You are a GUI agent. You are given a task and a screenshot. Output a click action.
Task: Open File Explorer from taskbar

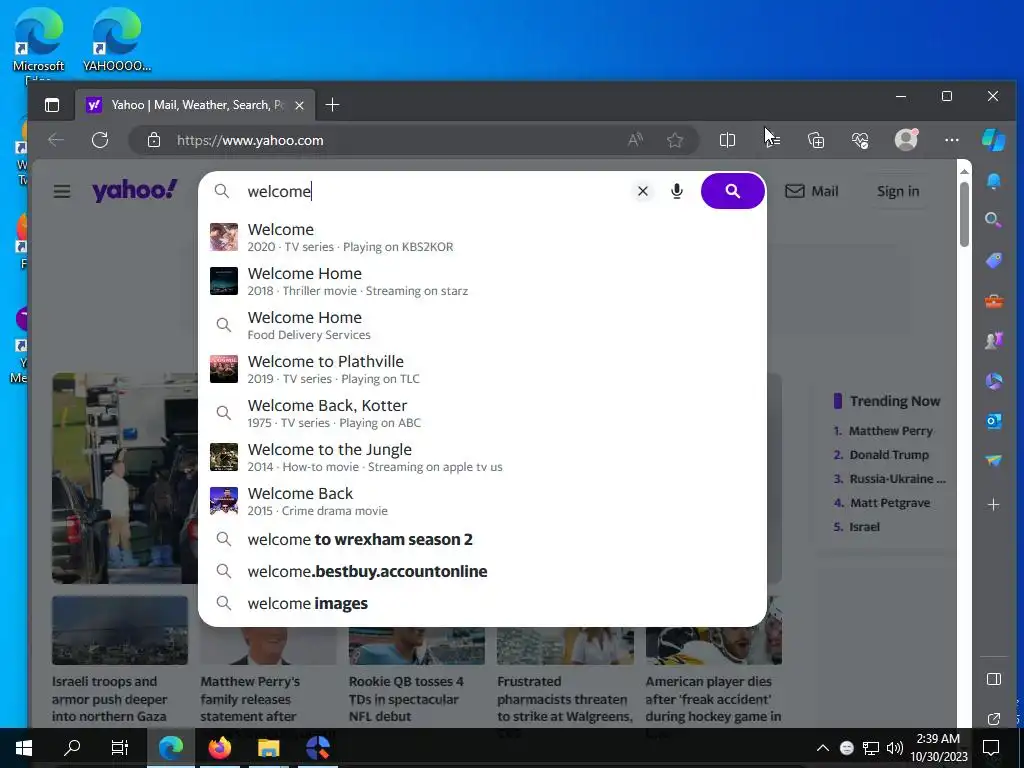tap(268, 748)
